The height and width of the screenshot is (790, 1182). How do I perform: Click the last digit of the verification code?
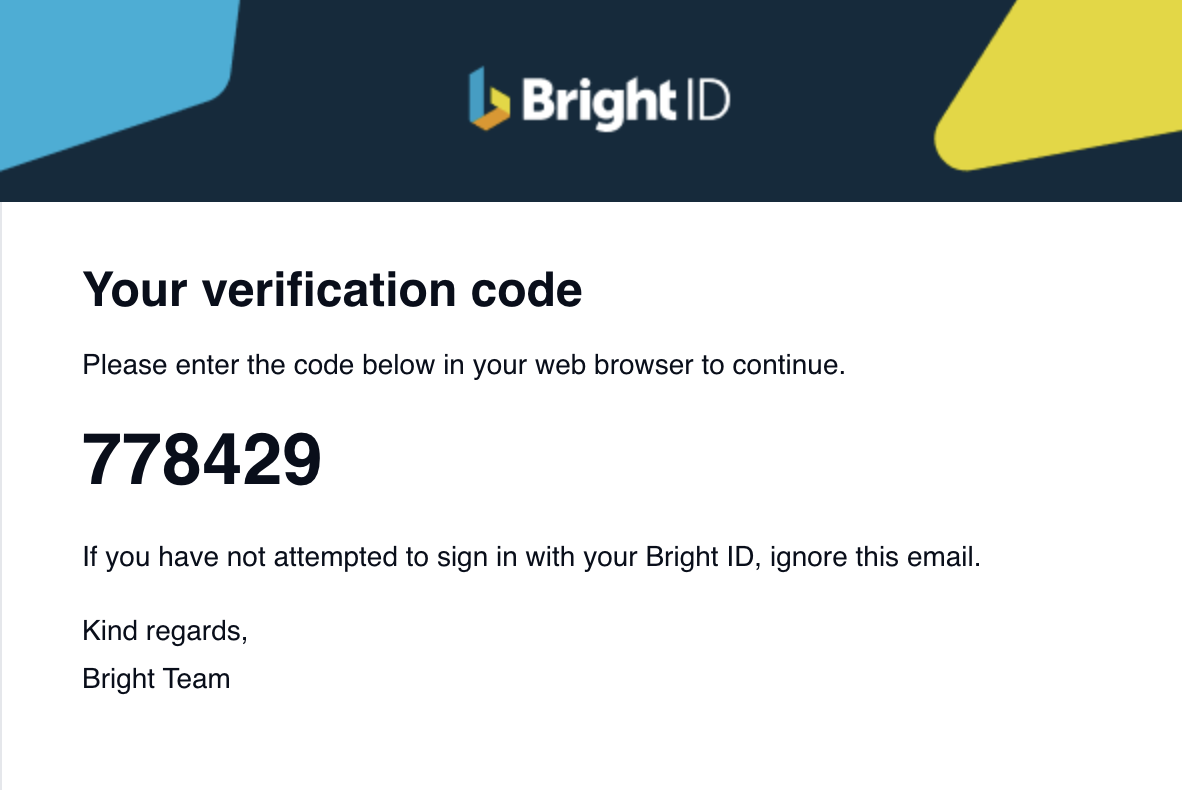[302, 459]
